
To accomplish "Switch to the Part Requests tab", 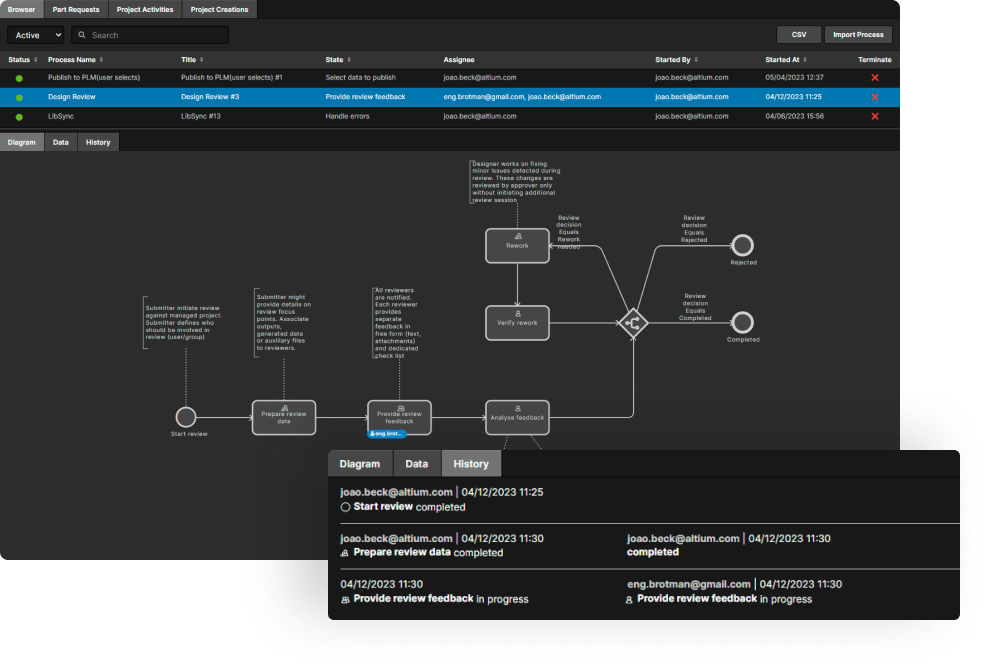I will click(x=75, y=10).
